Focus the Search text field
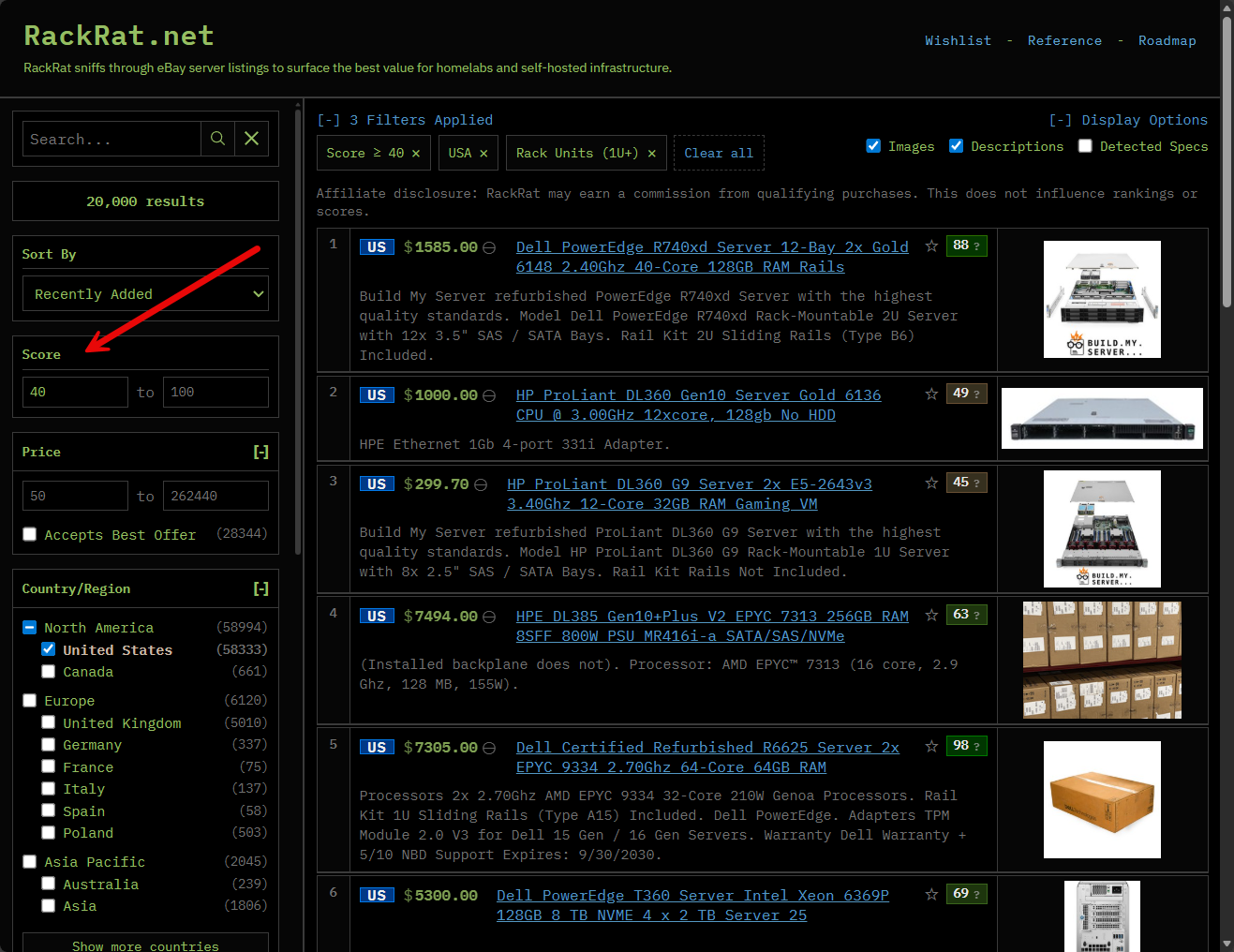Viewport: 1234px width, 952px height. (112, 139)
